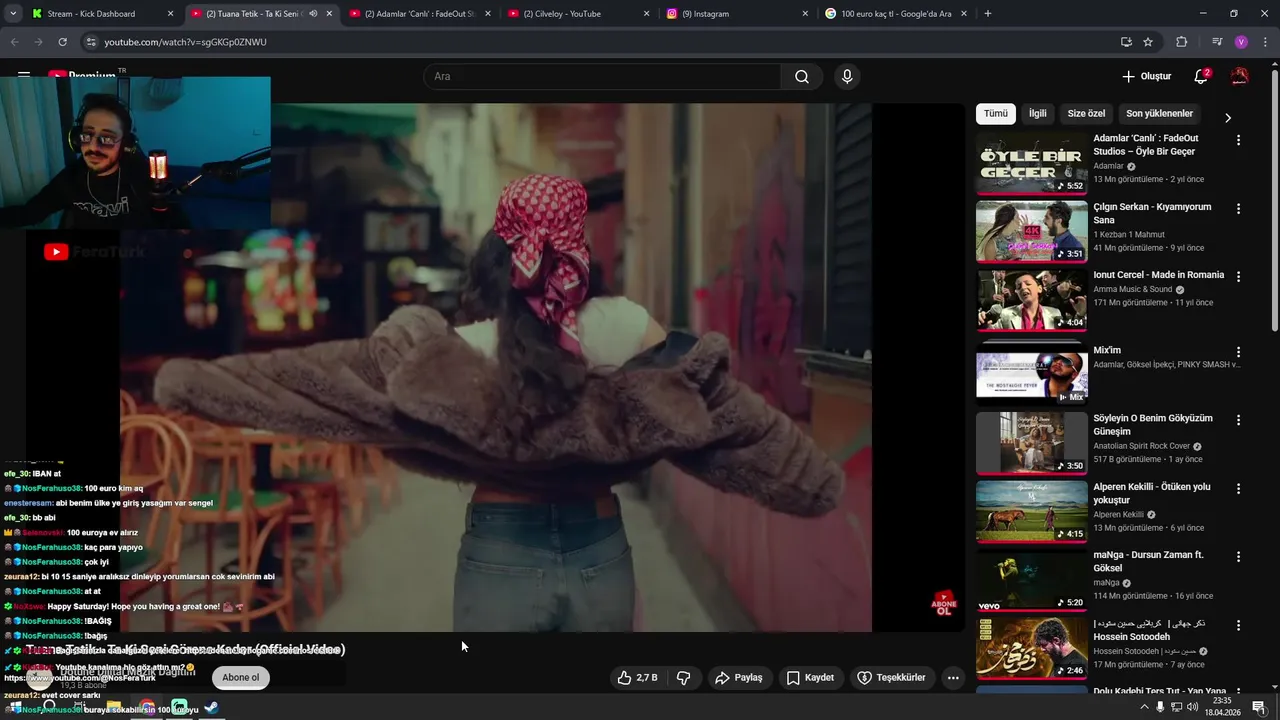View site information icon in address bar
Image resolution: width=1280 pixels, height=720 pixels.
(90, 42)
